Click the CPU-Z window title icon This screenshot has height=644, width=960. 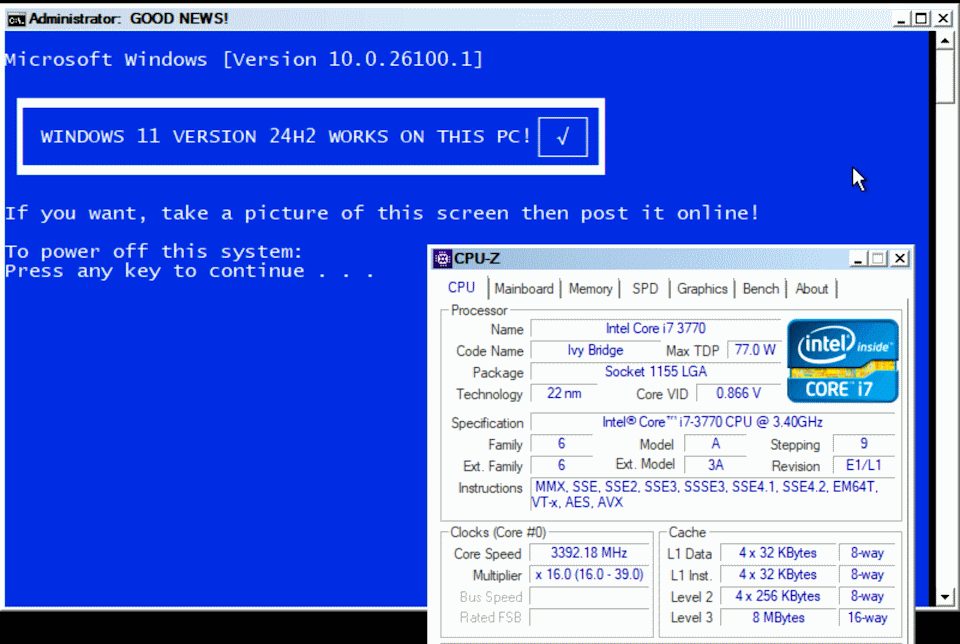442,259
